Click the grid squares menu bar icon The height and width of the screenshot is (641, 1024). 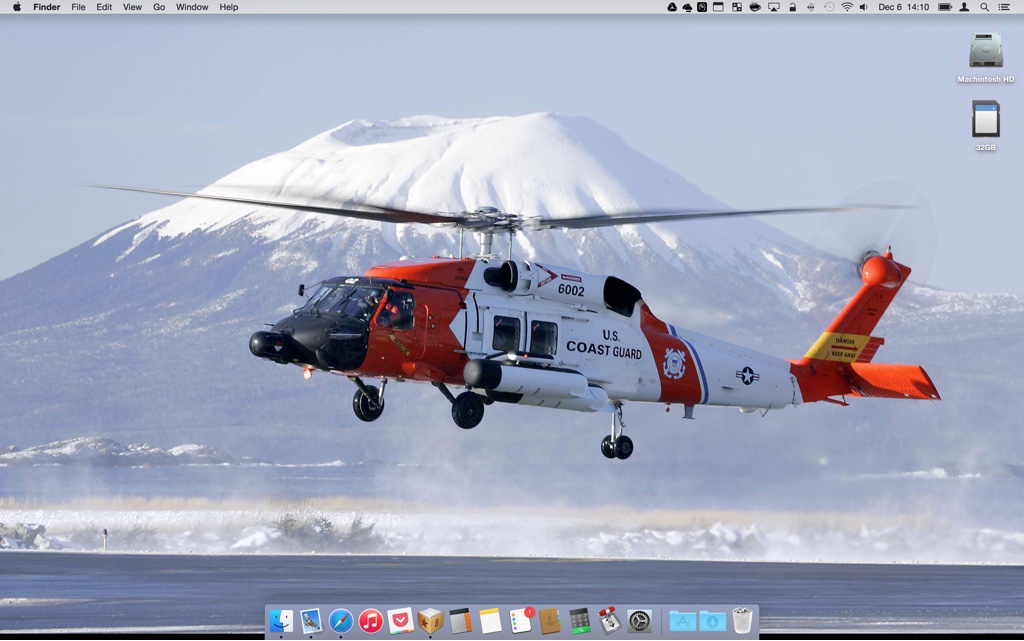(x=737, y=7)
